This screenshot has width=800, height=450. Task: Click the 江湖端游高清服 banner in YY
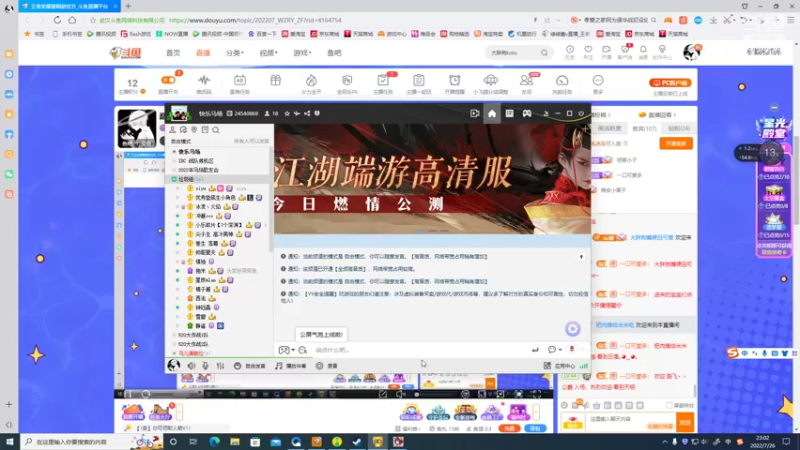coord(432,179)
